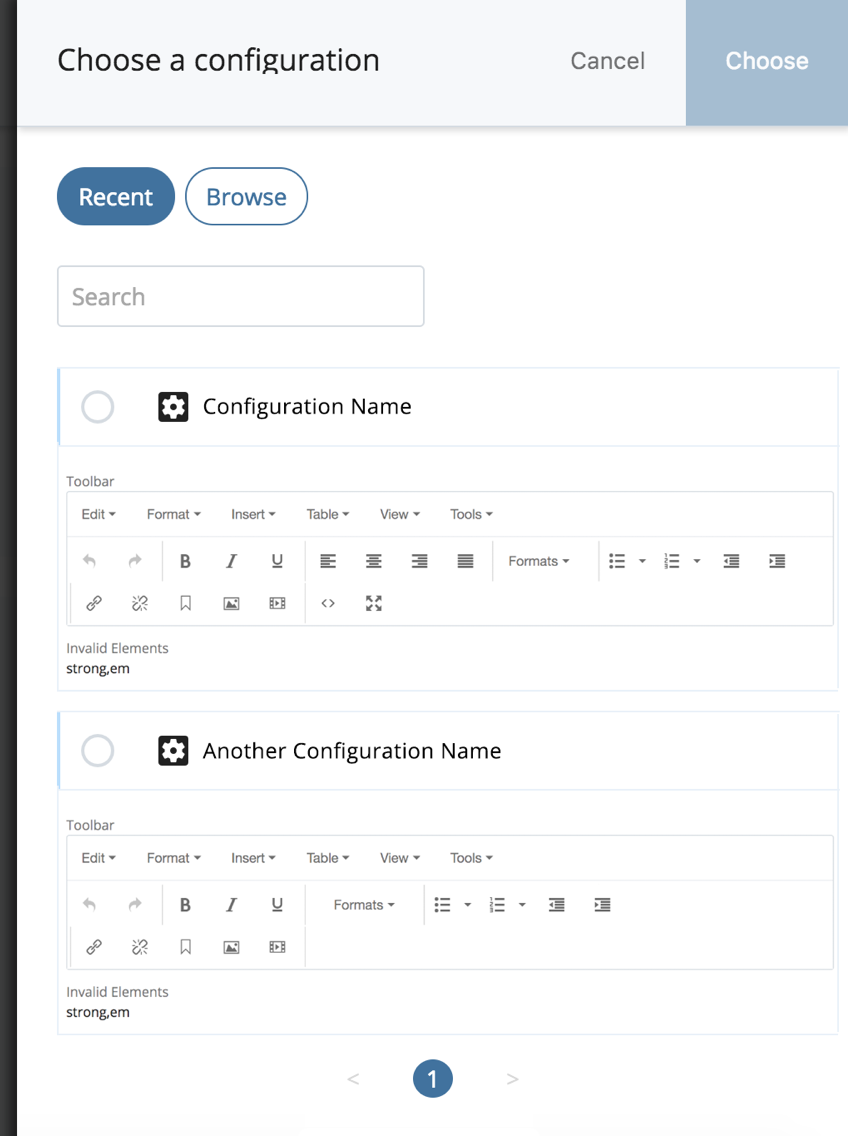Click insert link icon in Configuration Name toolbar
Image resolution: width=848 pixels, height=1136 pixels.
tap(94, 604)
